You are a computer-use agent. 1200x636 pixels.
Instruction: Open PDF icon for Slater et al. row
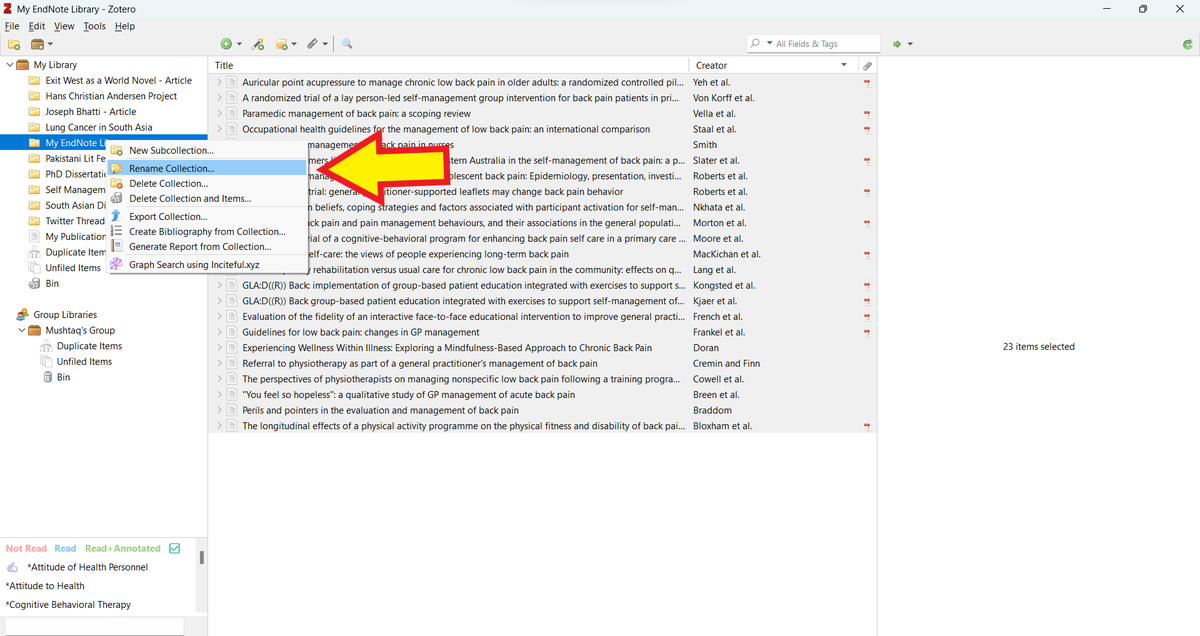pyautogui.click(x=867, y=160)
